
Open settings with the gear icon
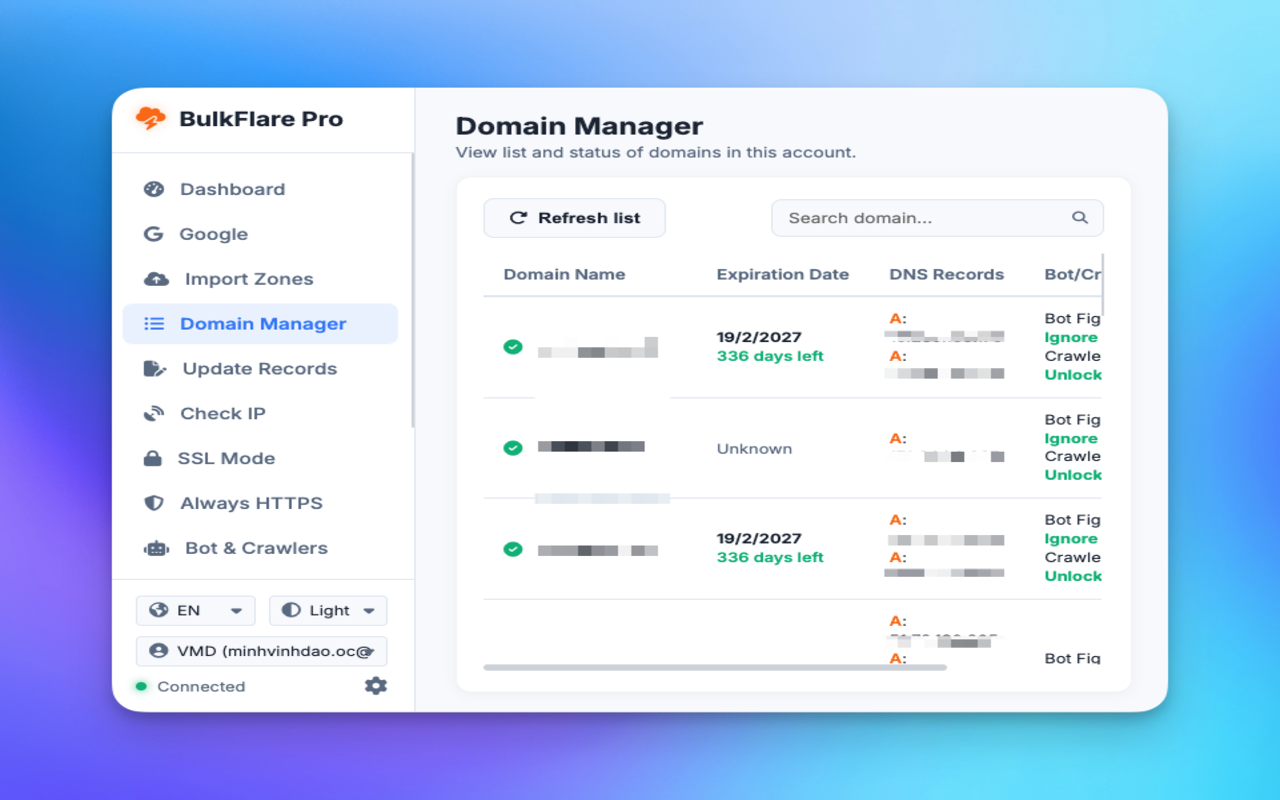pos(376,686)
